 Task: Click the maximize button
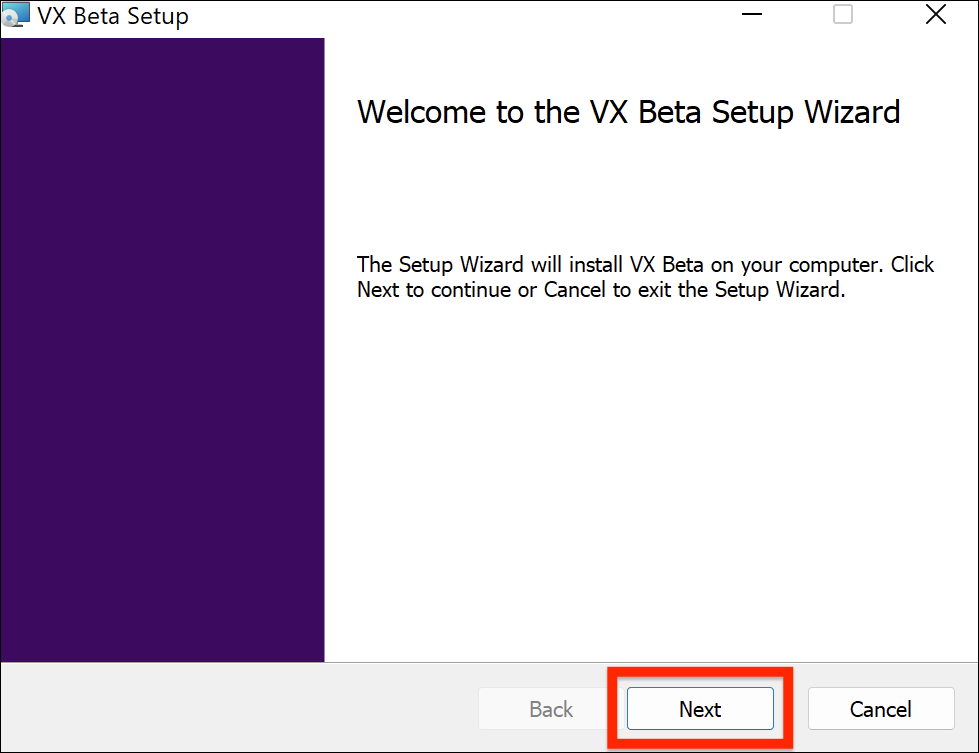[841, 15]
